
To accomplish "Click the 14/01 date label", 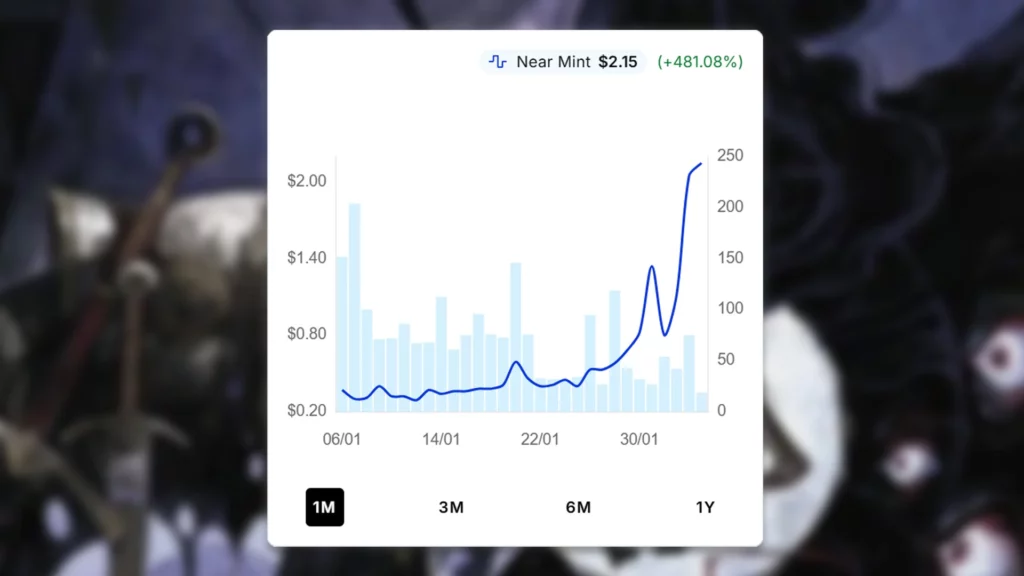I will pyautogui.click(x=441, y=439).
